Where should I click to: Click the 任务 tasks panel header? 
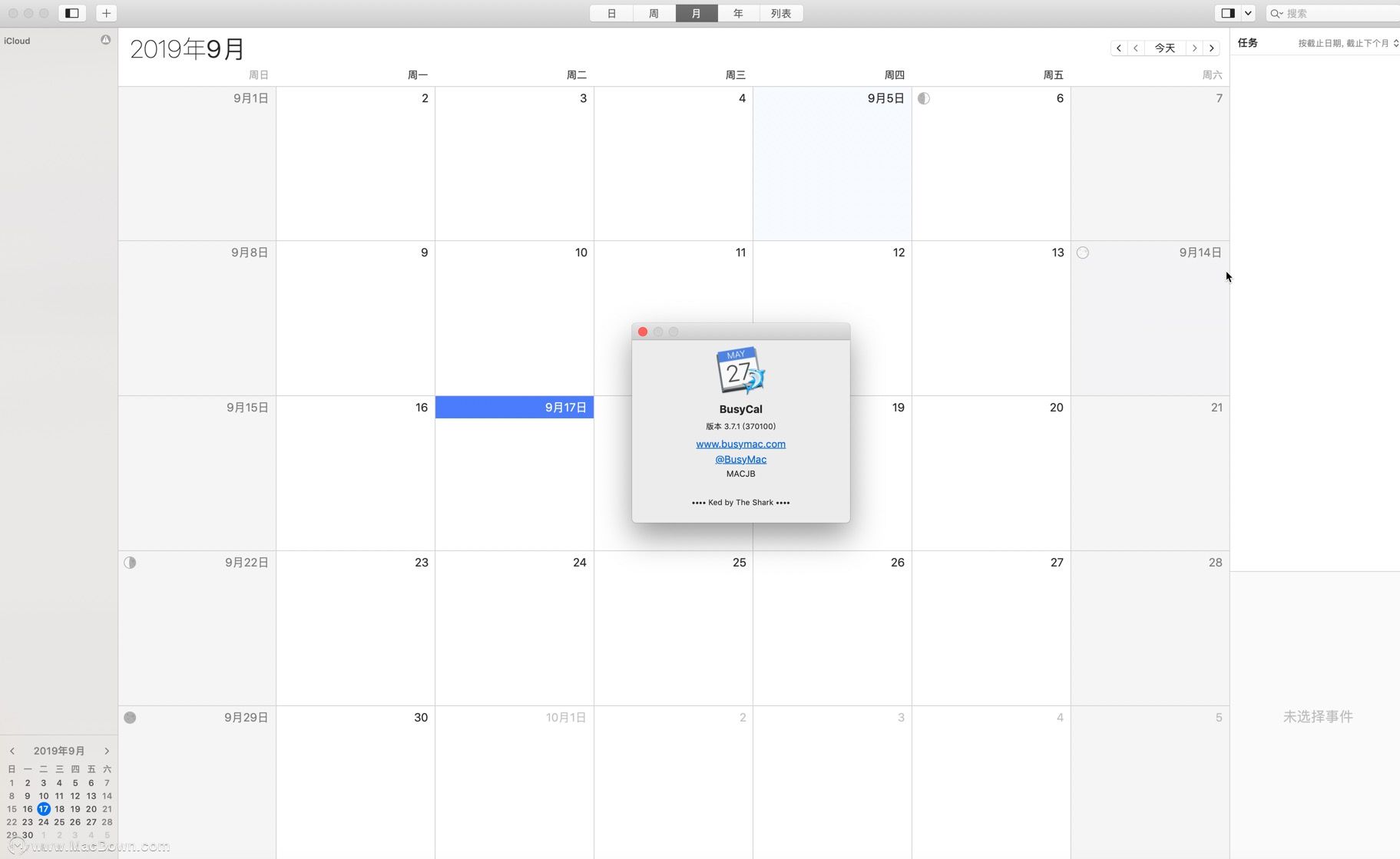(x=1247, y=43)
